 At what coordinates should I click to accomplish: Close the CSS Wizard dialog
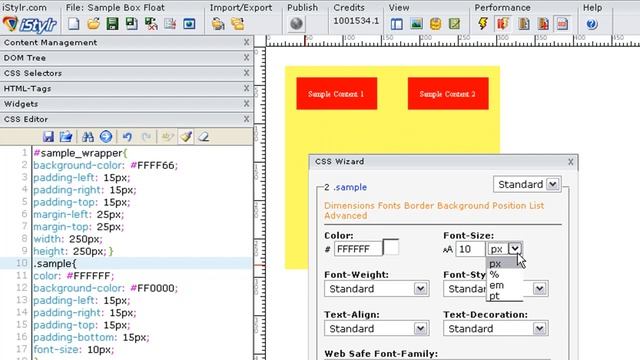pos(571,162)
